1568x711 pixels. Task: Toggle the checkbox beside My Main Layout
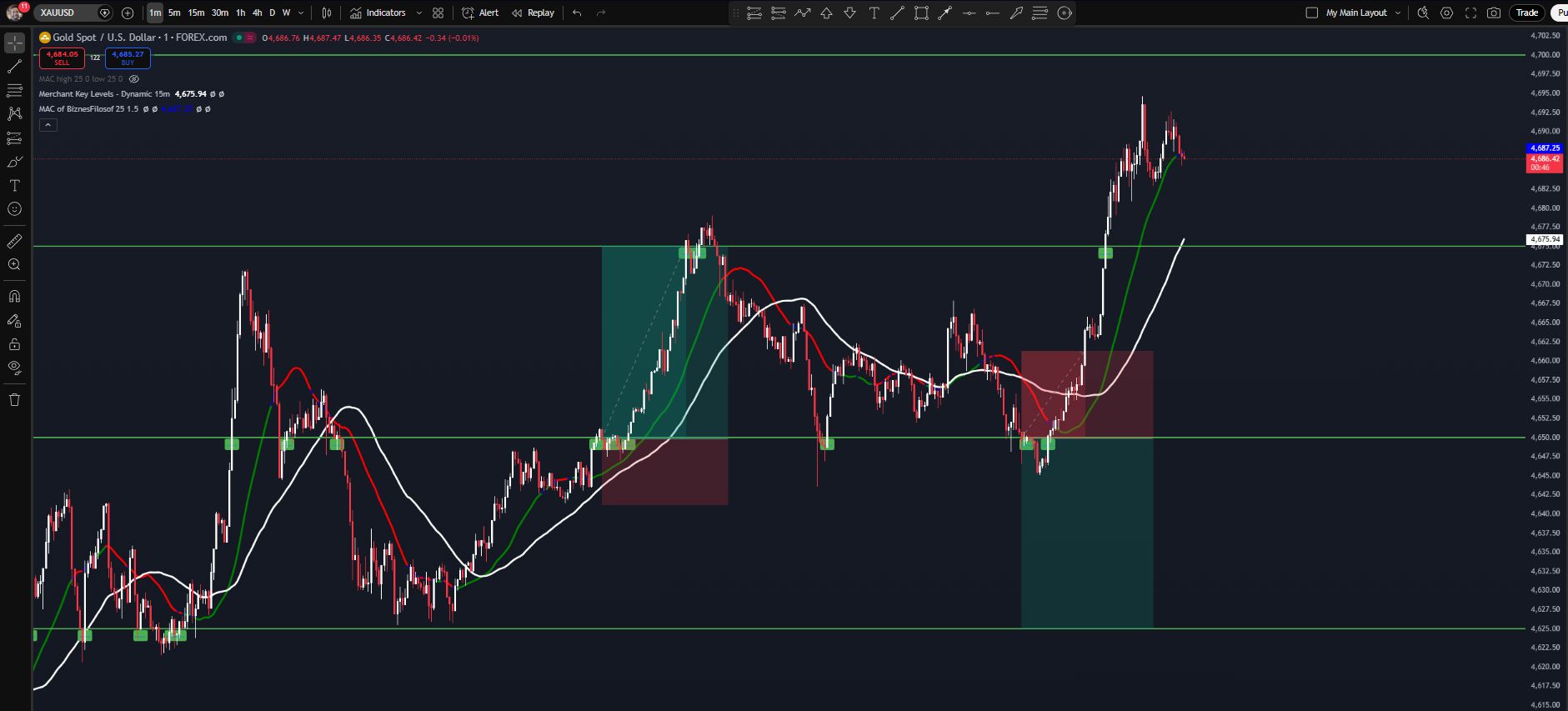point(1311,13)
